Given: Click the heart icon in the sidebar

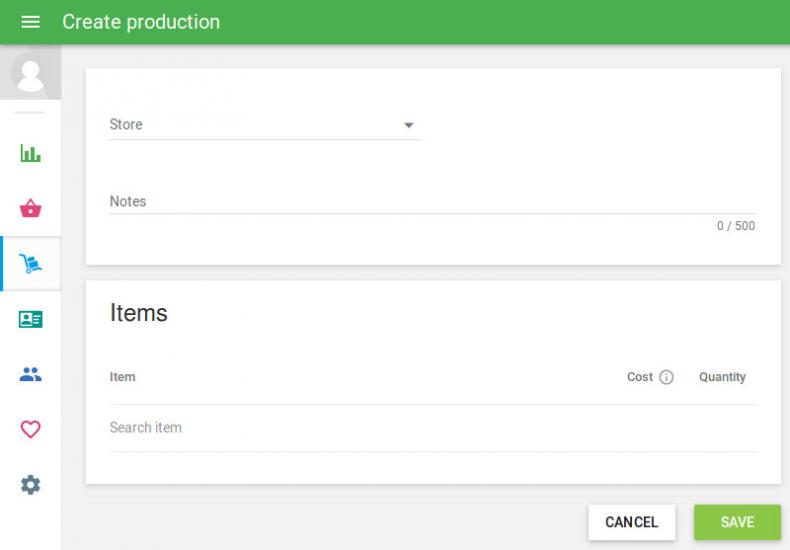Looking at the screenshot, I should coord(30,429).
